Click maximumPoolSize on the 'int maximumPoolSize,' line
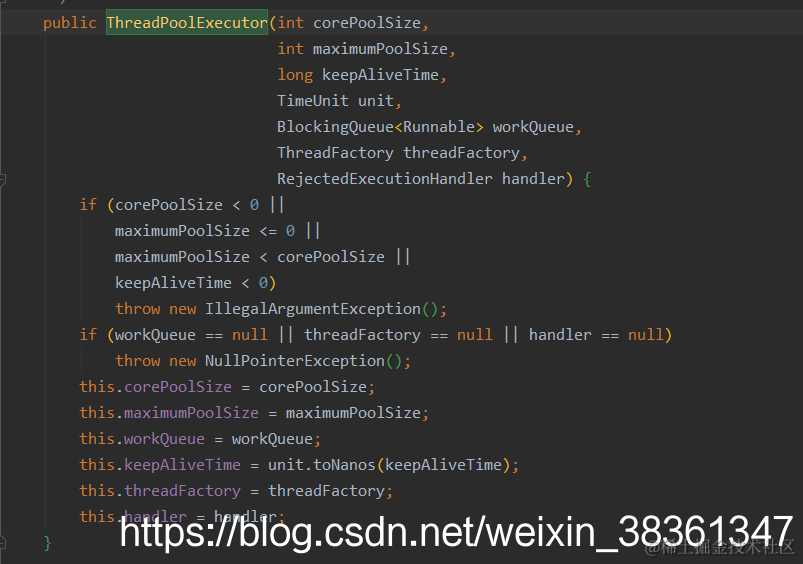The height and width of the screenshot is (564, 803). [x=381, y=49]
